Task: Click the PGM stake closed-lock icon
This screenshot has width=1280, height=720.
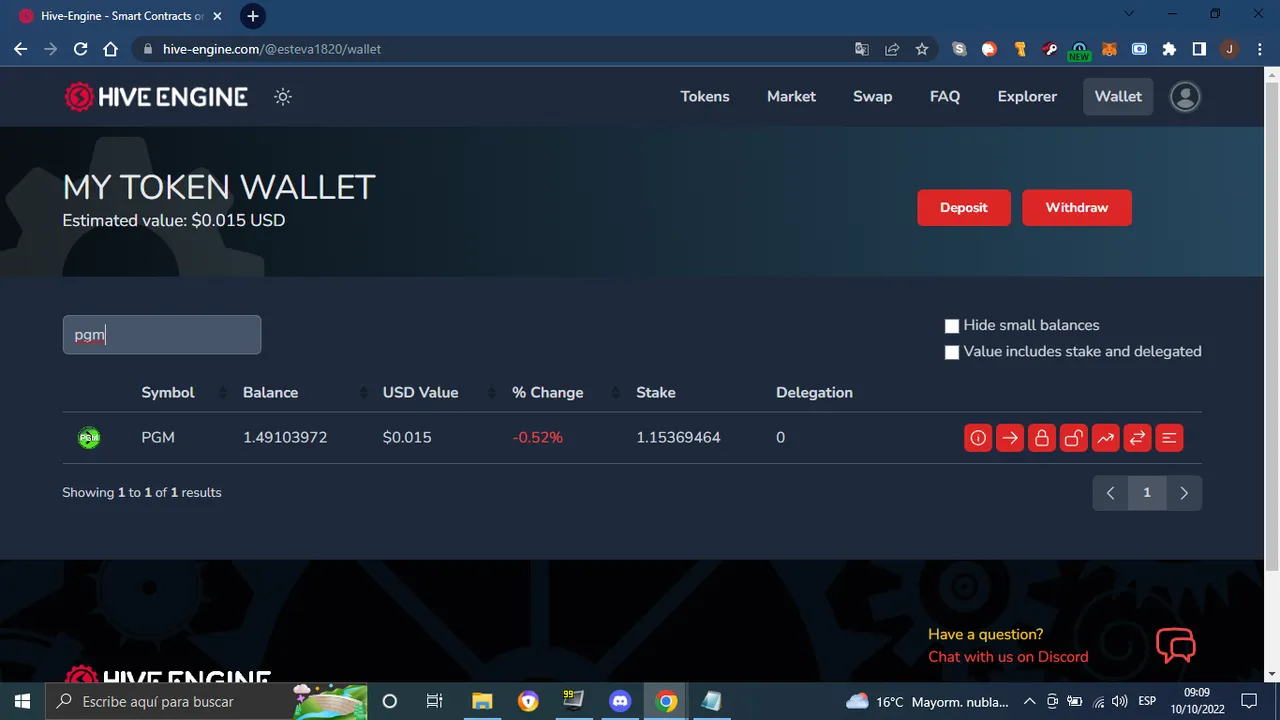Action: 1042,438
